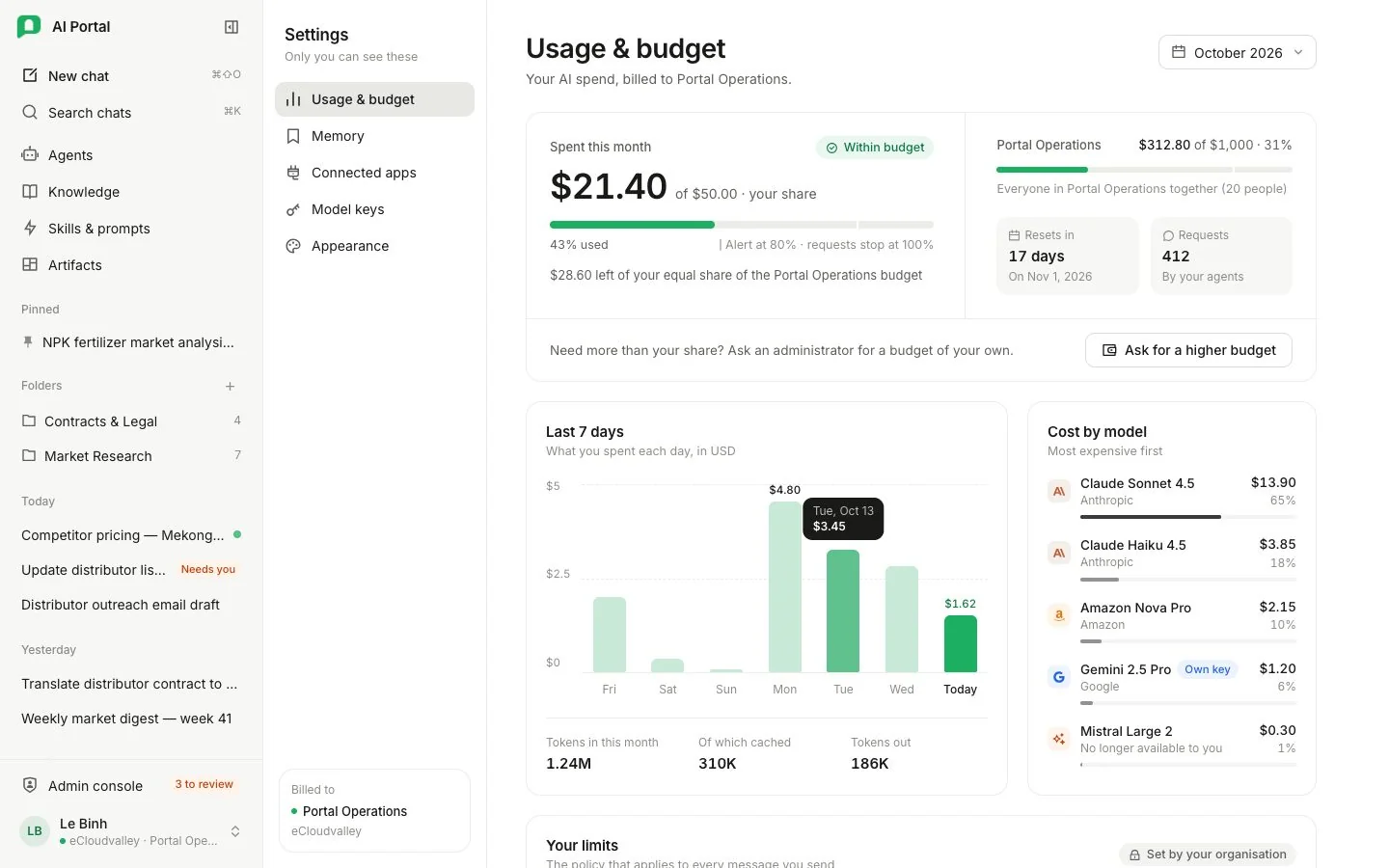Open the Usage & budget settings tab
The height and width of the screenshot is (868, 1389).
[x=374, y=99]
